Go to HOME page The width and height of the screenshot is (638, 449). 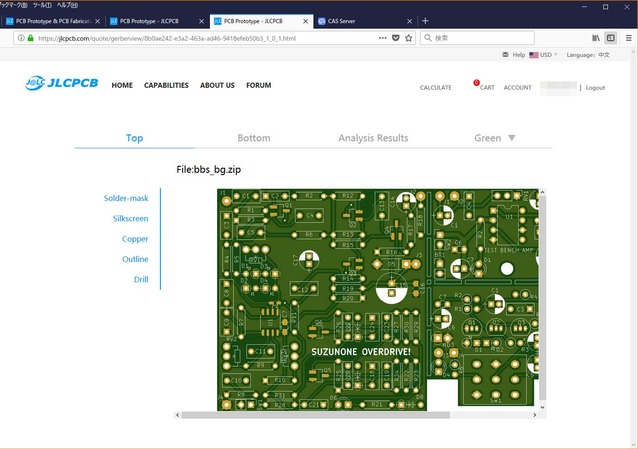point(122,85)
